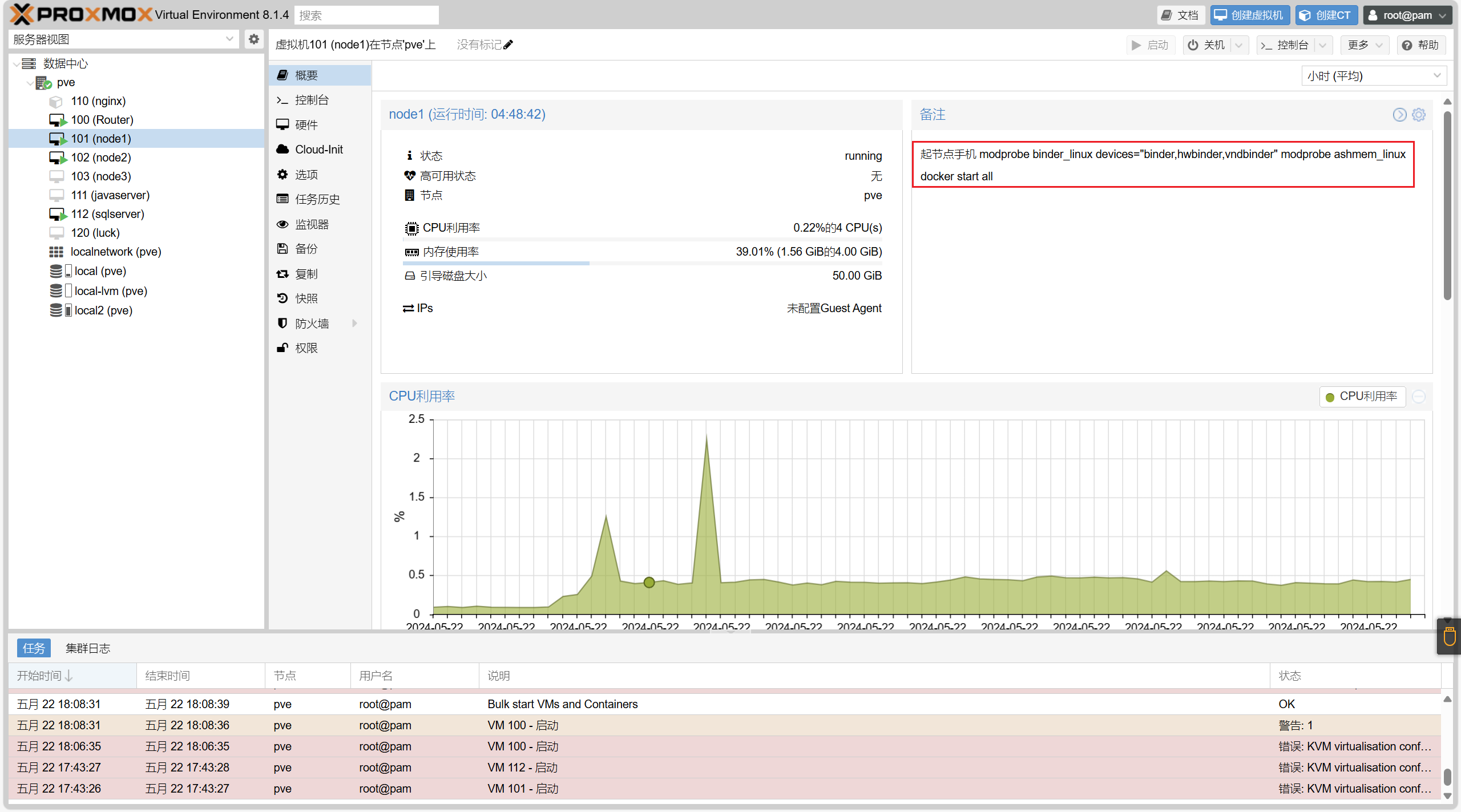Screen dimensions: 1461x812
Task: Expand the 防火墙 firewall submenu arrow
Action: (355, 324)
